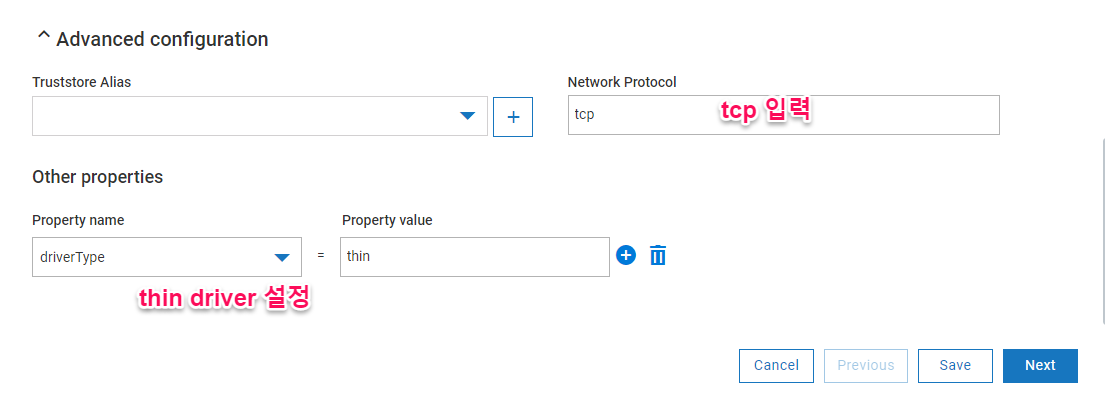The image size is (1105, 412).
Task: Click the equals sign between property fields
Action: tap(321, 257)
